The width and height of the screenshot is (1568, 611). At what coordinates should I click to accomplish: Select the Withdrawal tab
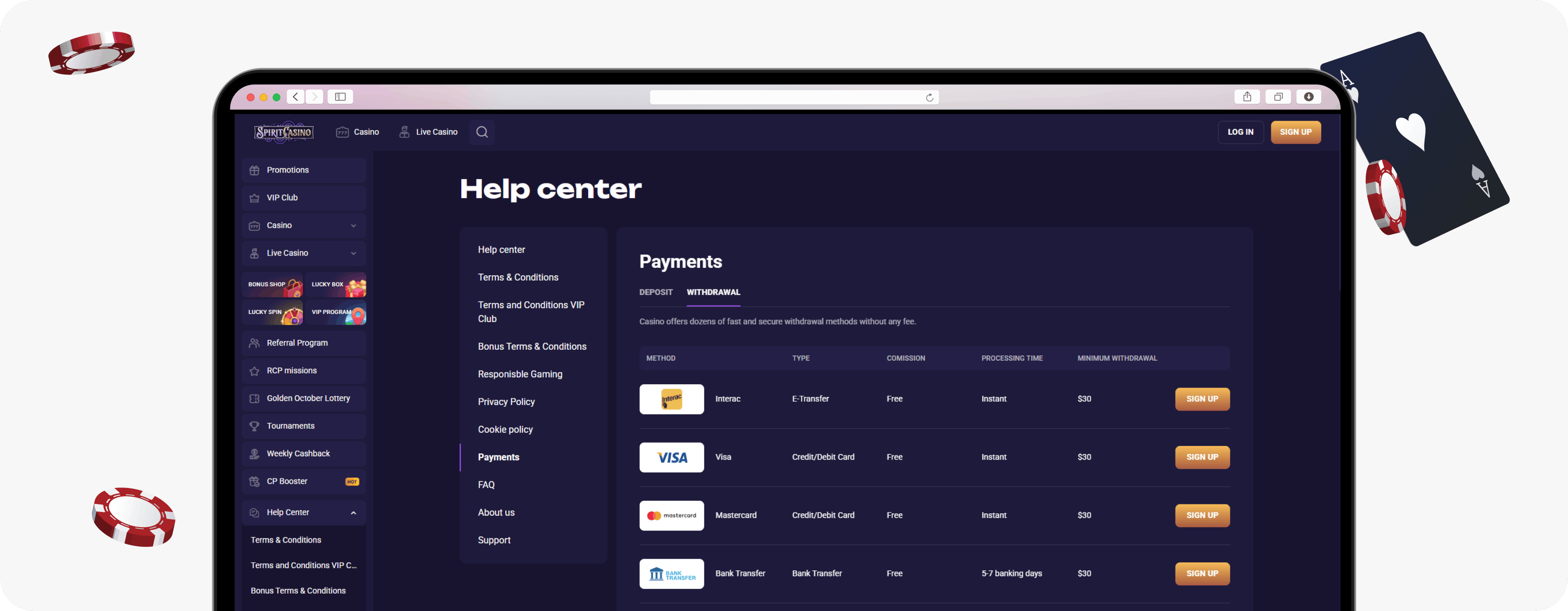713,292
